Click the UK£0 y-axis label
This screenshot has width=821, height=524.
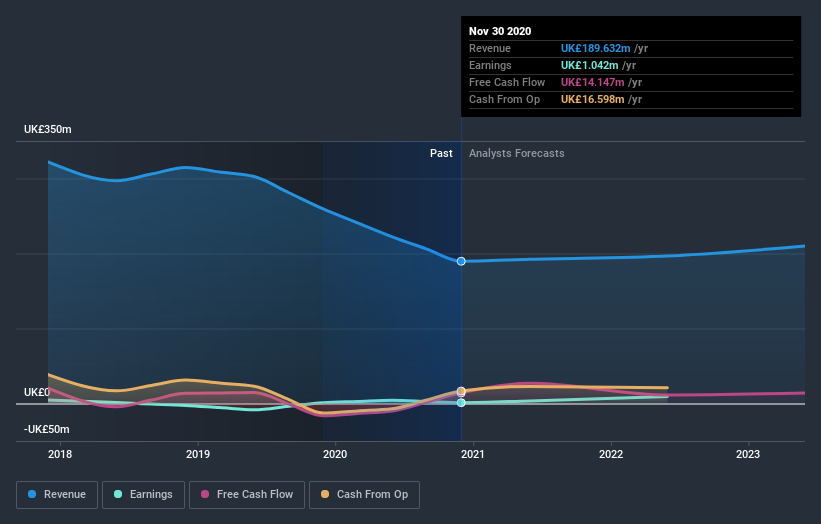pos(37,392)
